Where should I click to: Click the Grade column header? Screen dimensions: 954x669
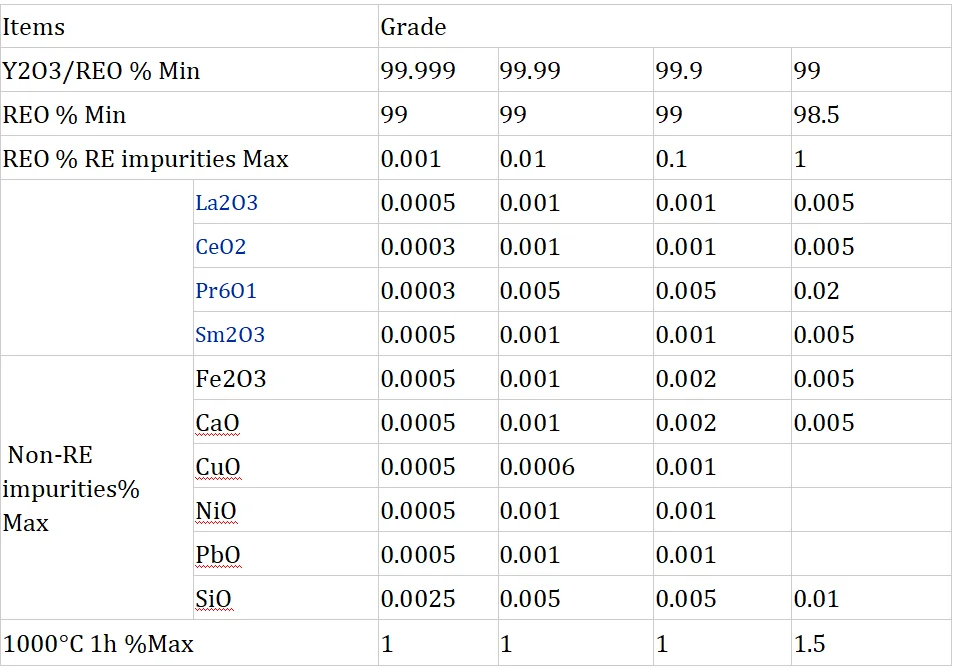coord(413,27)
